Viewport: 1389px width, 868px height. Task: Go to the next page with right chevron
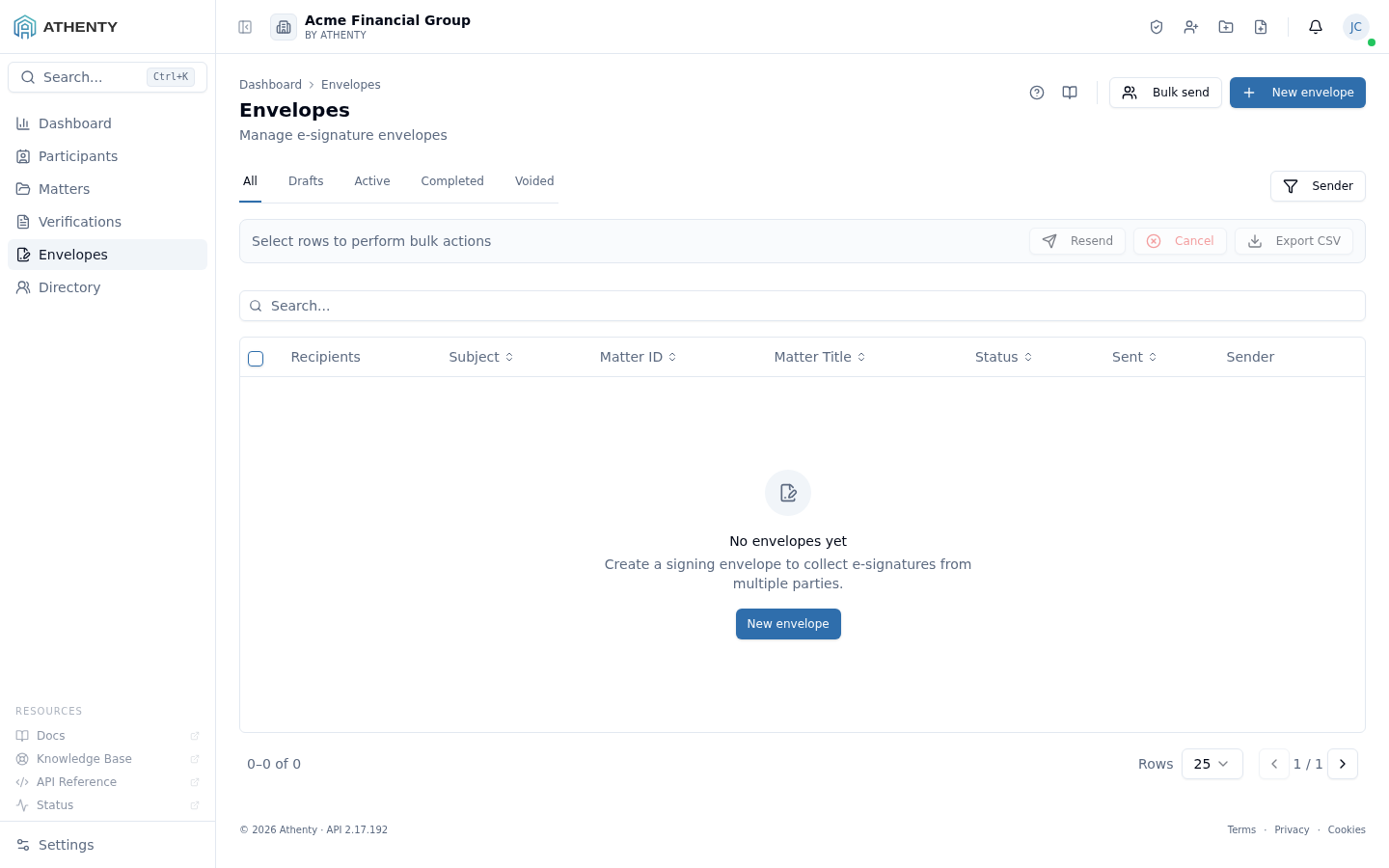(x=1343, y=764)
